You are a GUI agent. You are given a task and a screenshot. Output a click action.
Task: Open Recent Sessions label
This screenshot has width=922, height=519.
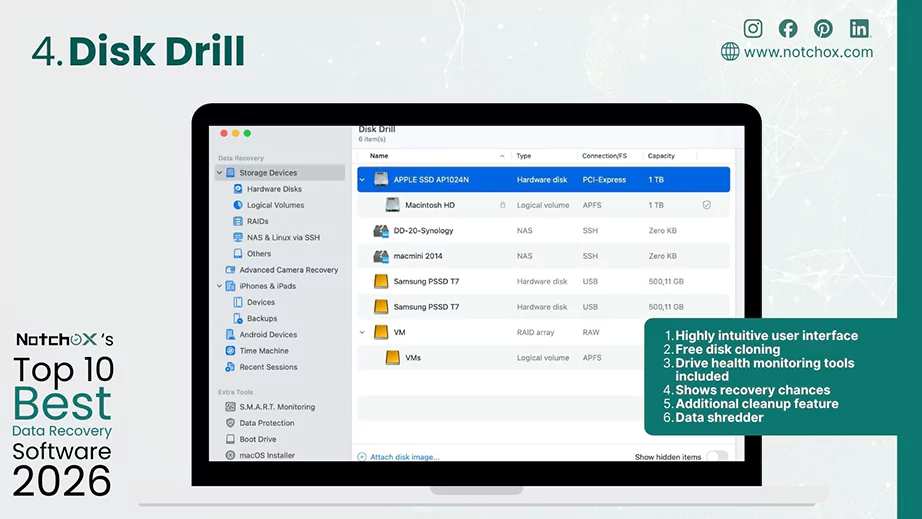[x=268, y=367]
